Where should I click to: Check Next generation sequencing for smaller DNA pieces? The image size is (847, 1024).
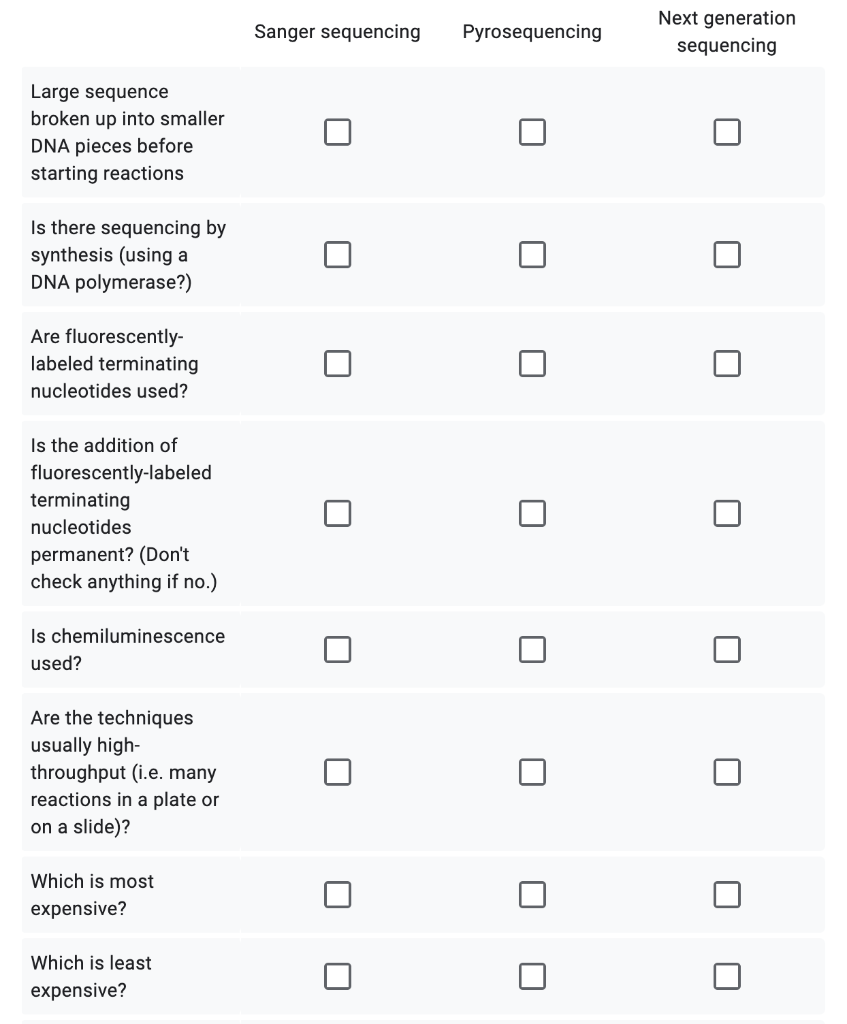[727, 132]
